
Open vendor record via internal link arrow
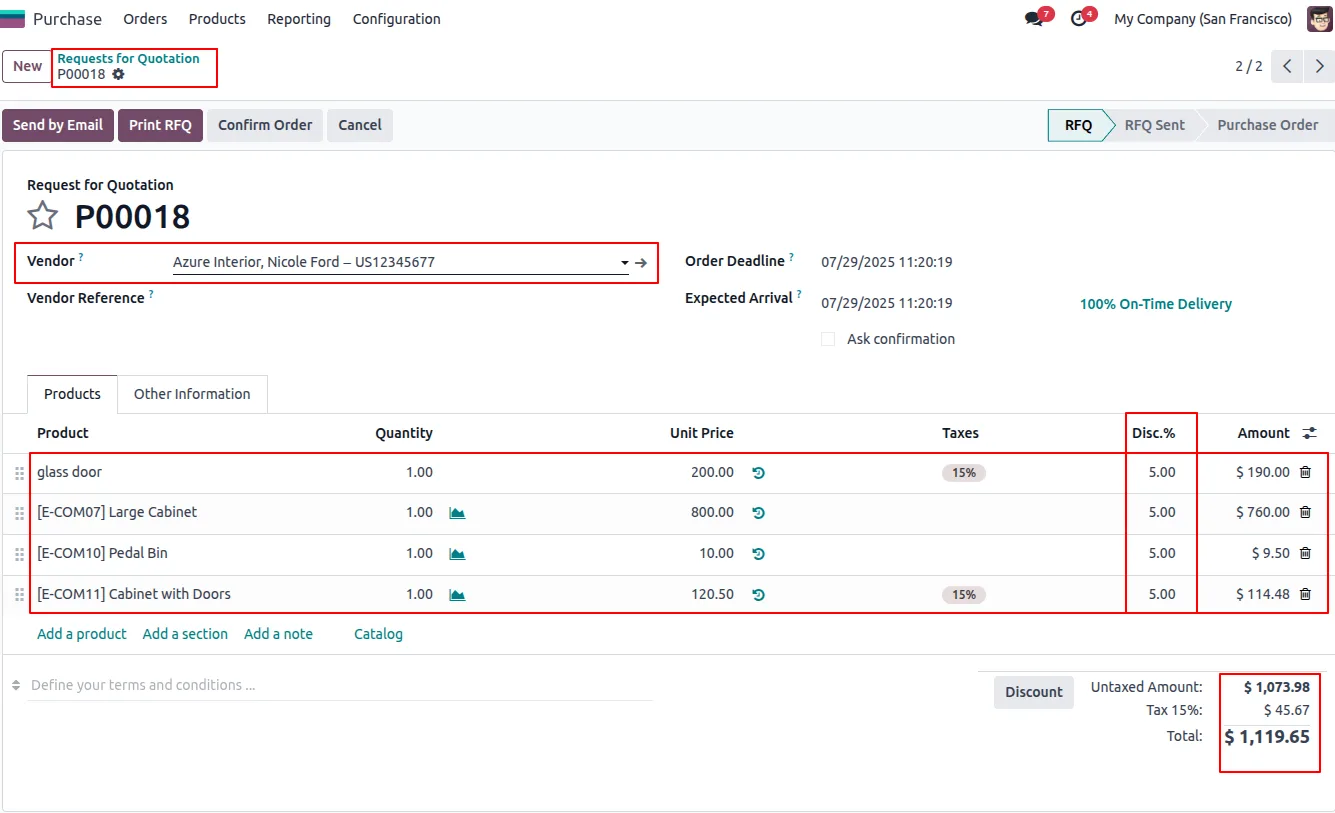point(641,262)
